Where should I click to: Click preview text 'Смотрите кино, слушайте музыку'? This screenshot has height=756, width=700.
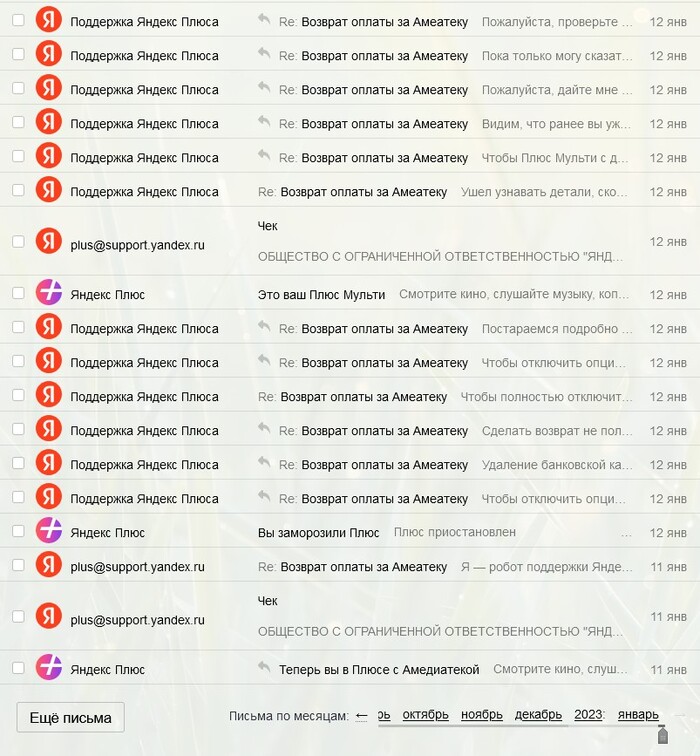coord(513,294)
